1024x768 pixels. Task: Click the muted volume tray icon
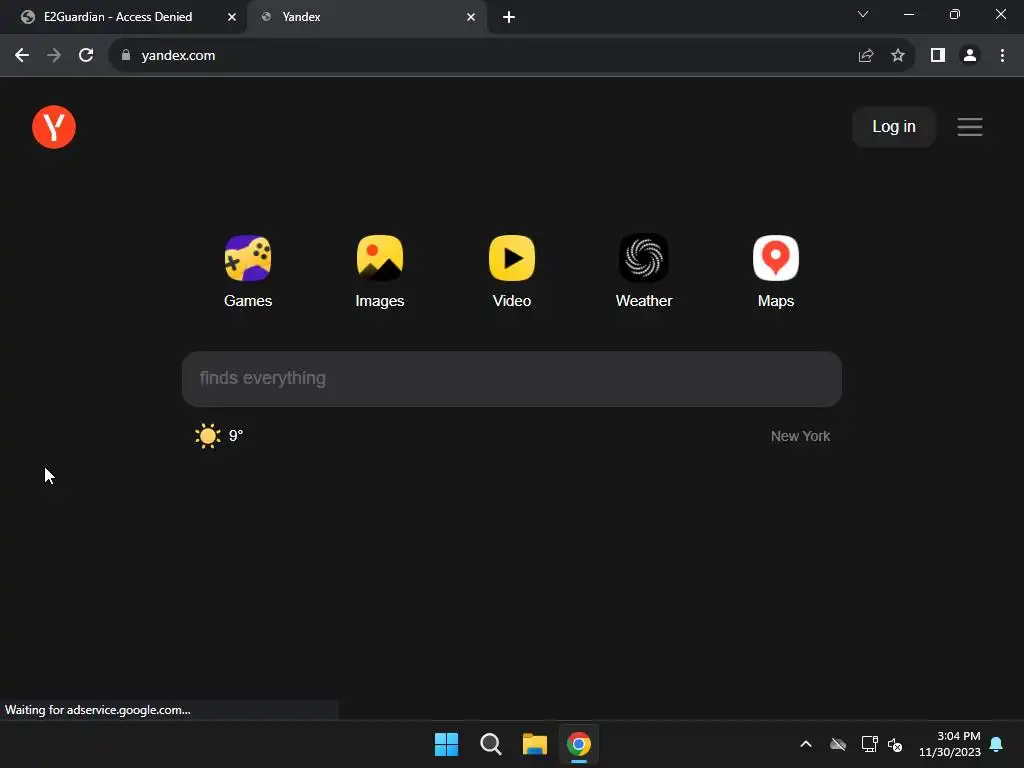click(895, 744)
